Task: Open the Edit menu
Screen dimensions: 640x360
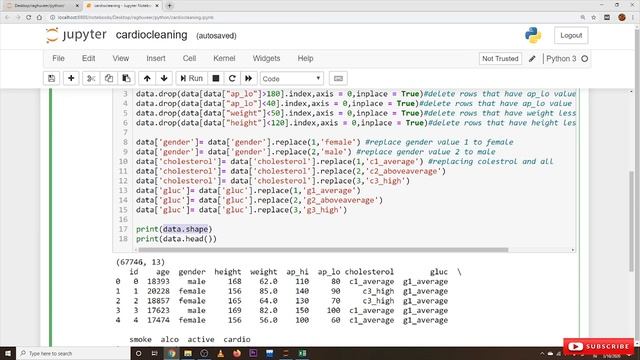Action: click(x=88, y=58)
